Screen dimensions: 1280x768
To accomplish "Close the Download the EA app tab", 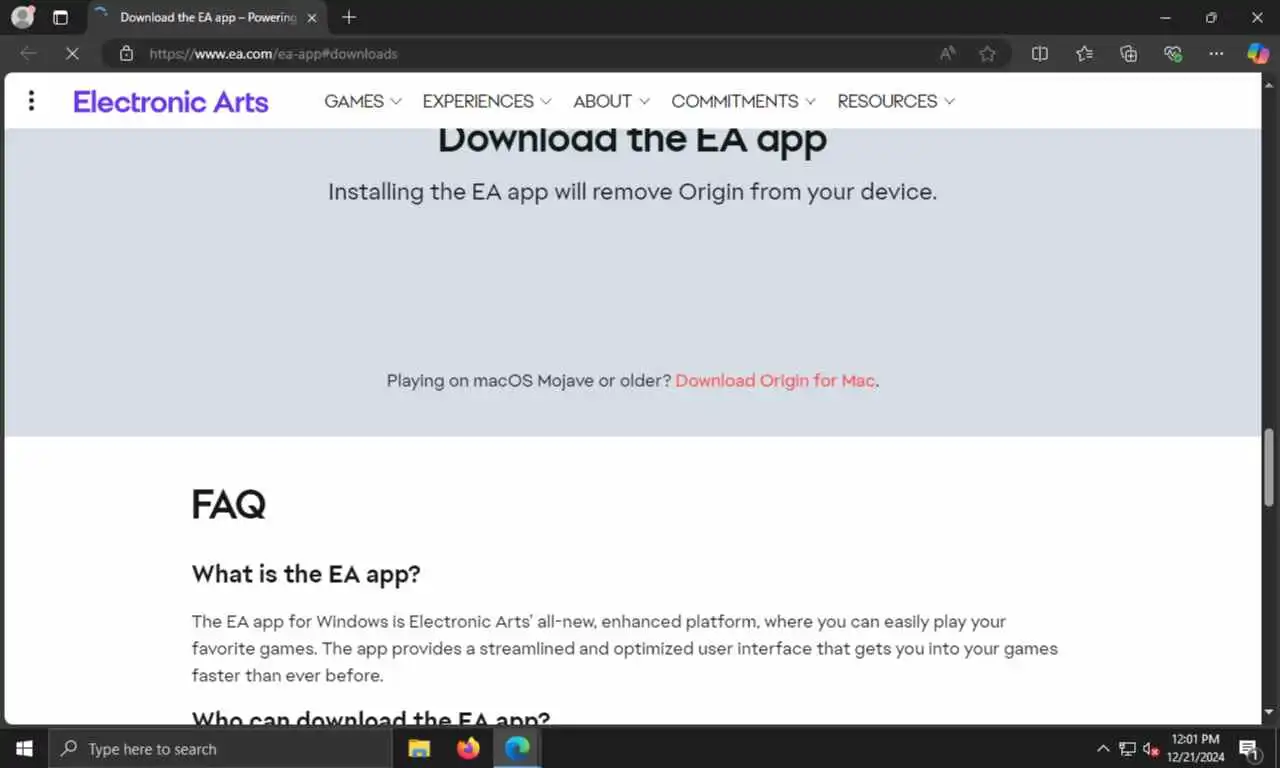I will point(312,18).
